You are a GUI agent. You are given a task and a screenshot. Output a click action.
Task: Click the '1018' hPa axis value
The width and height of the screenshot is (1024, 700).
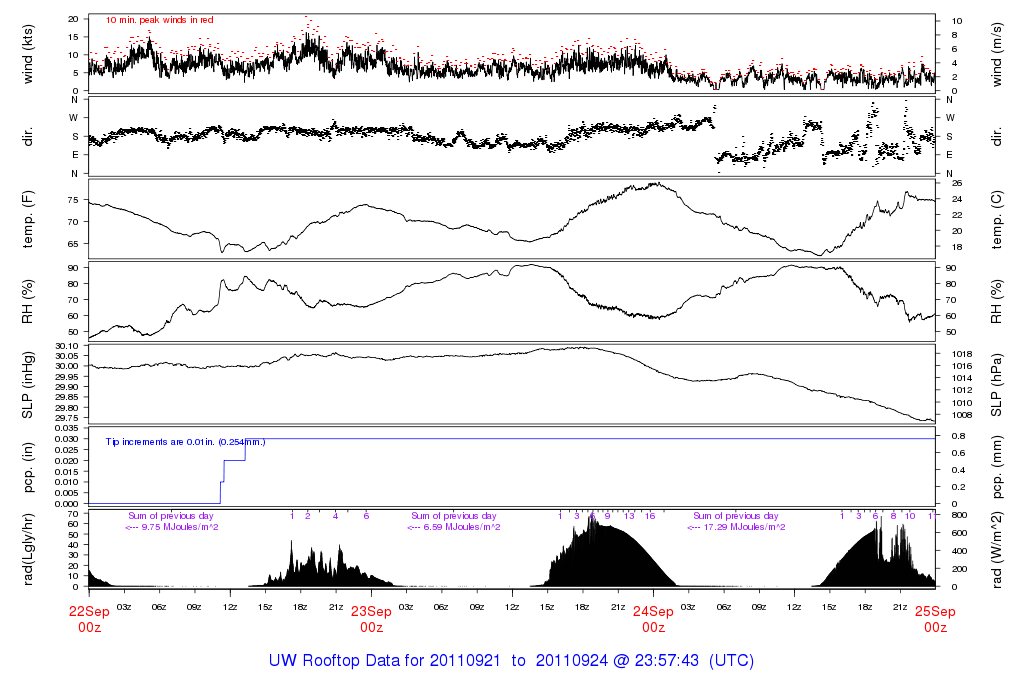point(962,354)
